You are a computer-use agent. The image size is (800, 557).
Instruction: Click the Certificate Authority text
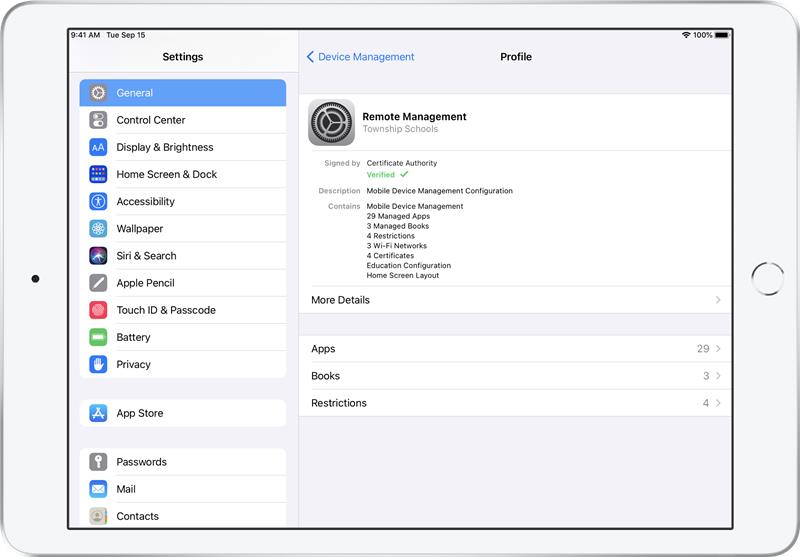click(x=402, y=163)
